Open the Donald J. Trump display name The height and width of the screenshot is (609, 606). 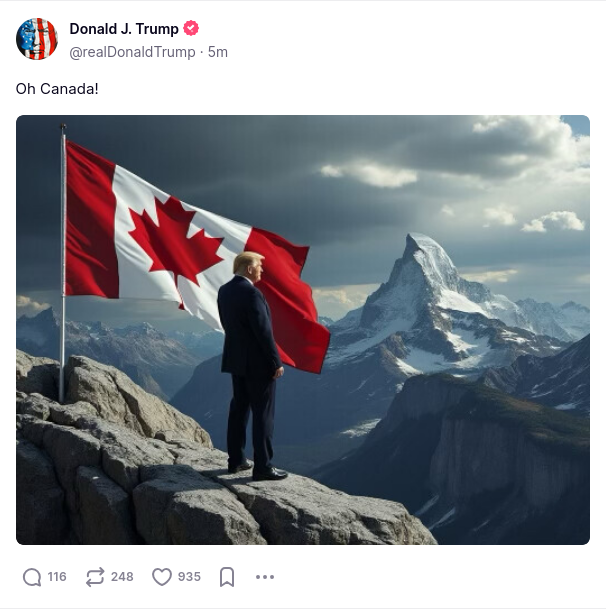[124, 29]
